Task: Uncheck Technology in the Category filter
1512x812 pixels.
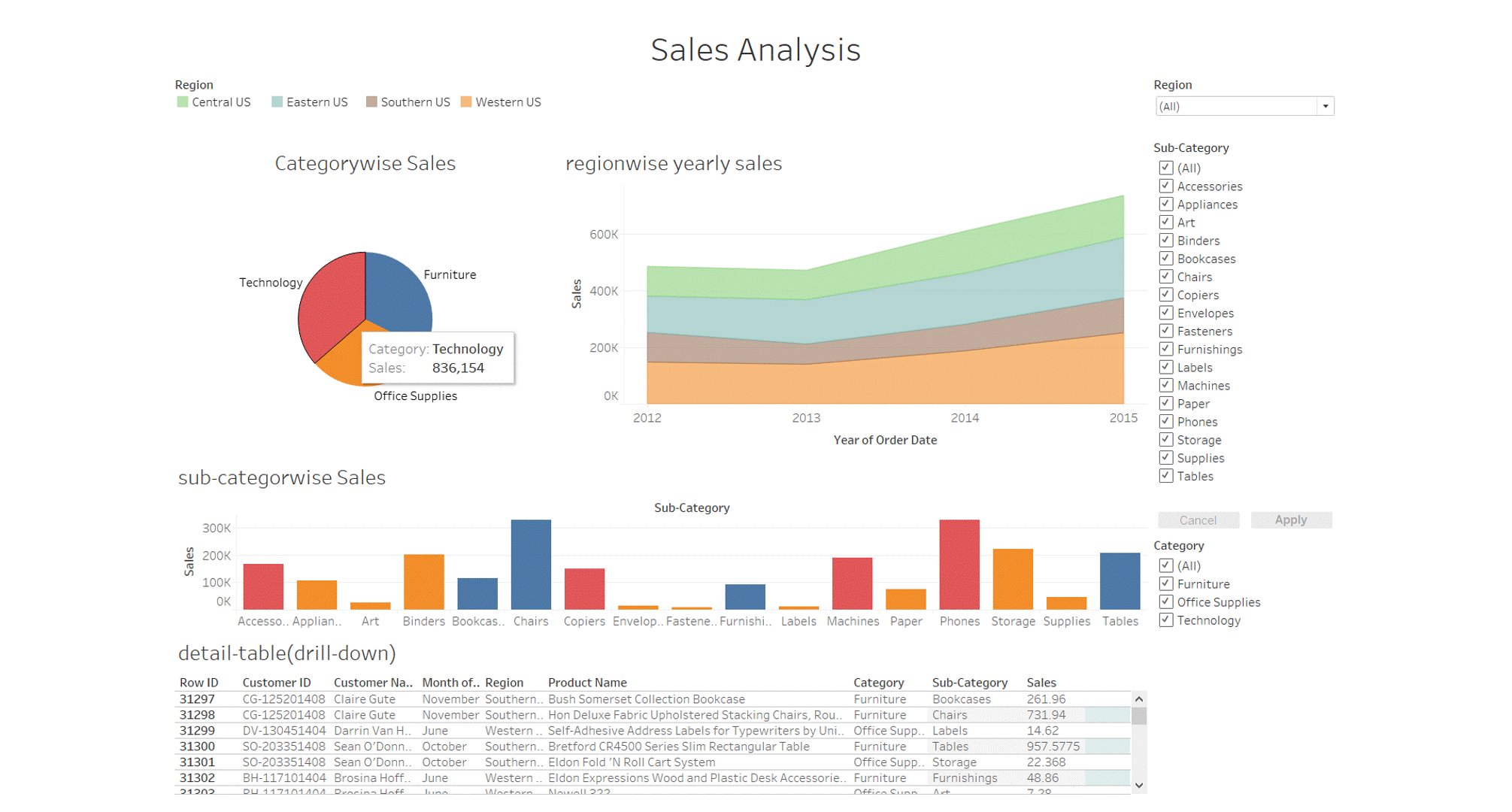Action: [x=1165, y=620]
